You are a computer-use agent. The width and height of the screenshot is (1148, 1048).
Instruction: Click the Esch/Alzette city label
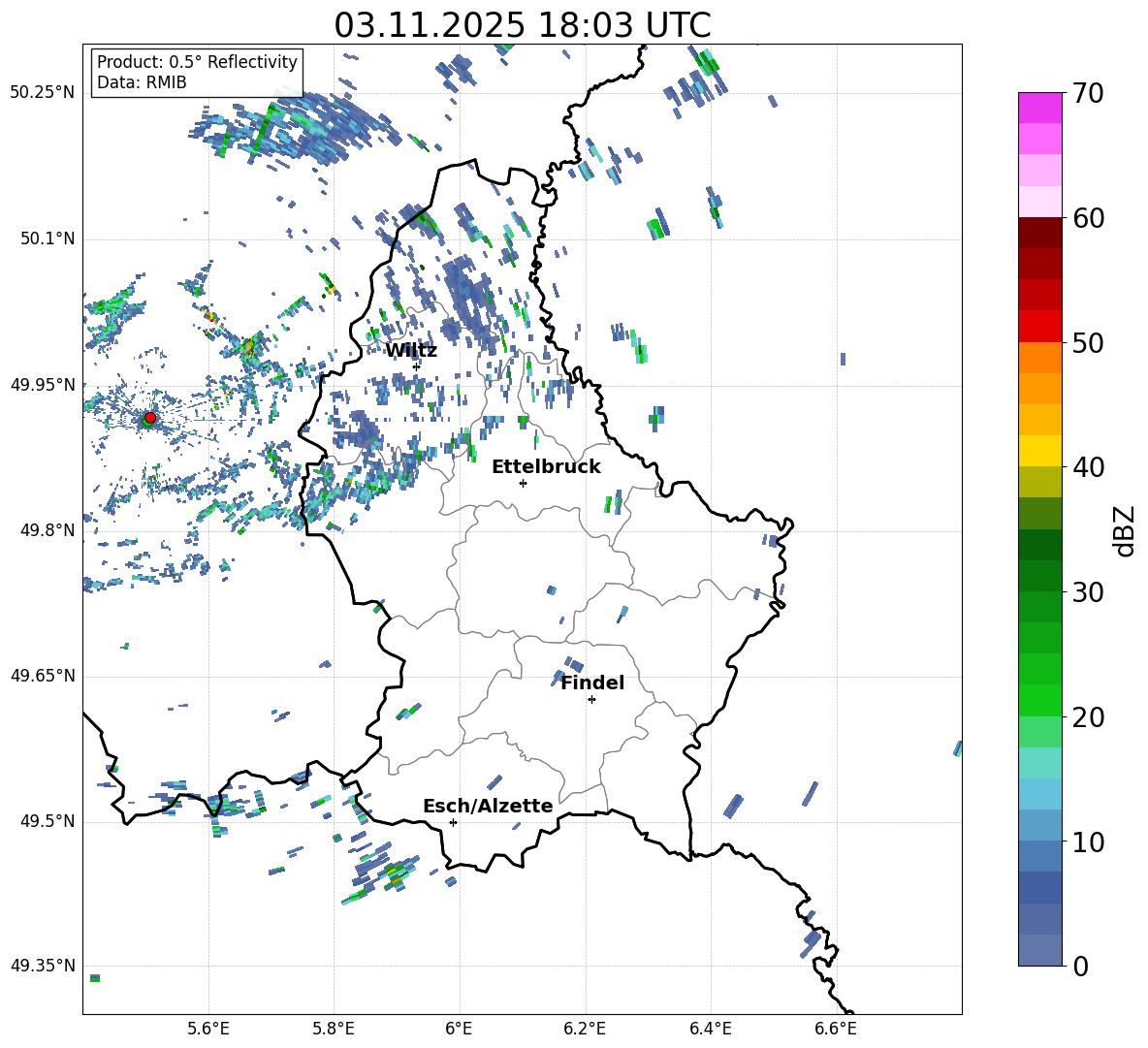click(488, 806)
